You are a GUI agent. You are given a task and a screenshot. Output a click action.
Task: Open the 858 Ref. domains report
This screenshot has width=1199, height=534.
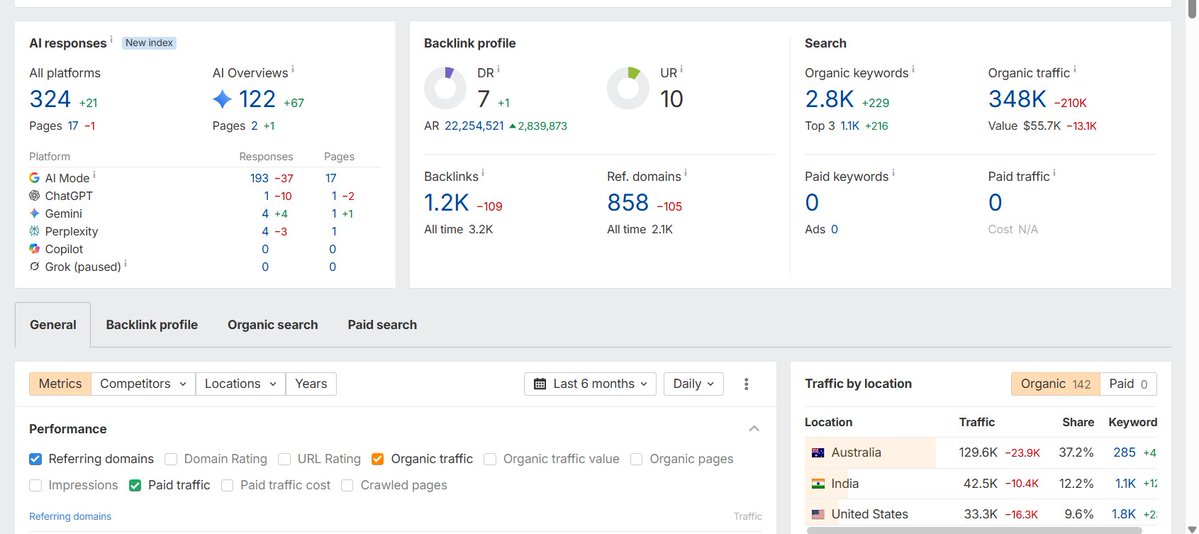[x=628, y=203]
